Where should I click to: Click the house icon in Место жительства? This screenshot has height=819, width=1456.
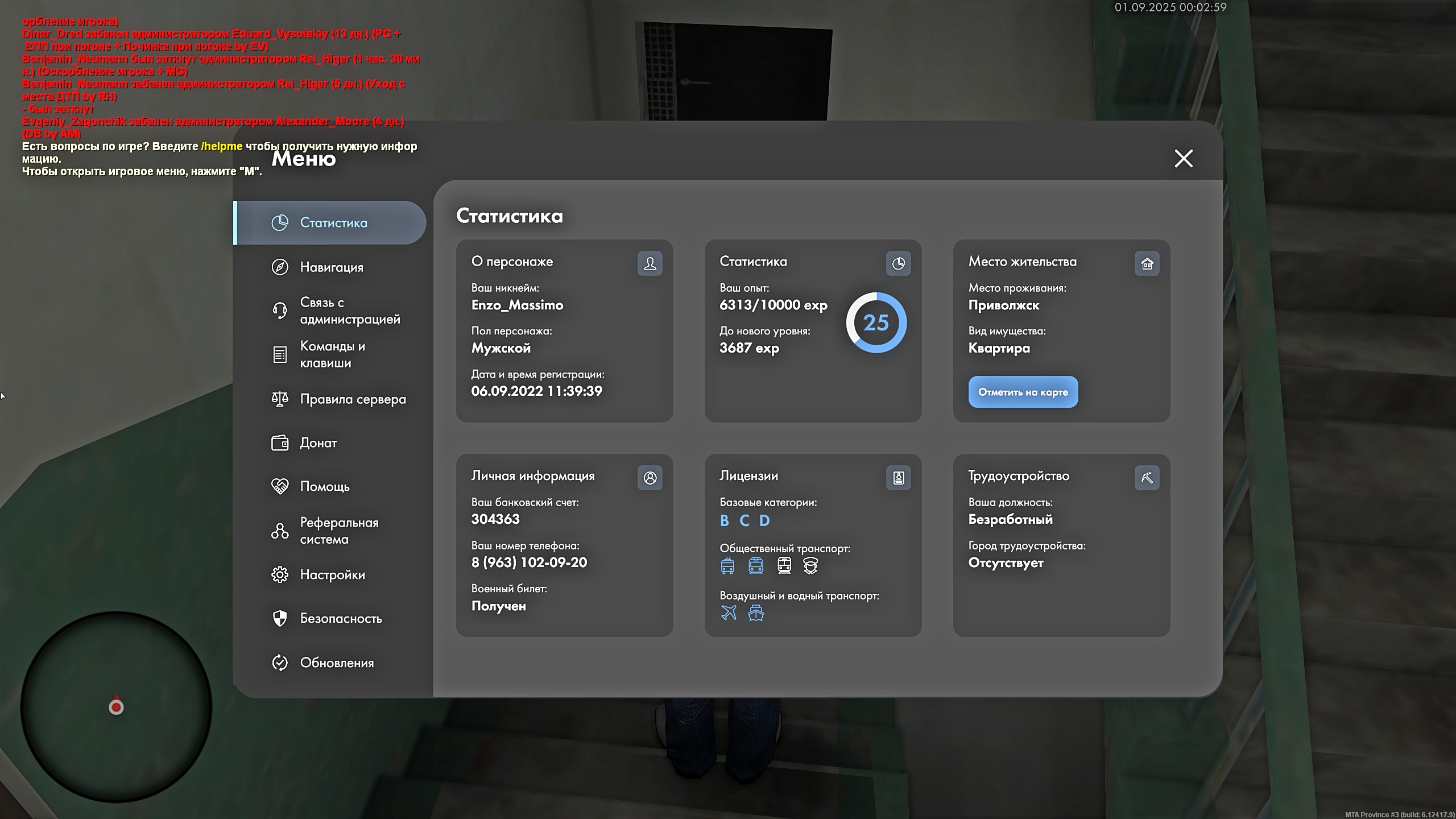[x=1147, y=263]
